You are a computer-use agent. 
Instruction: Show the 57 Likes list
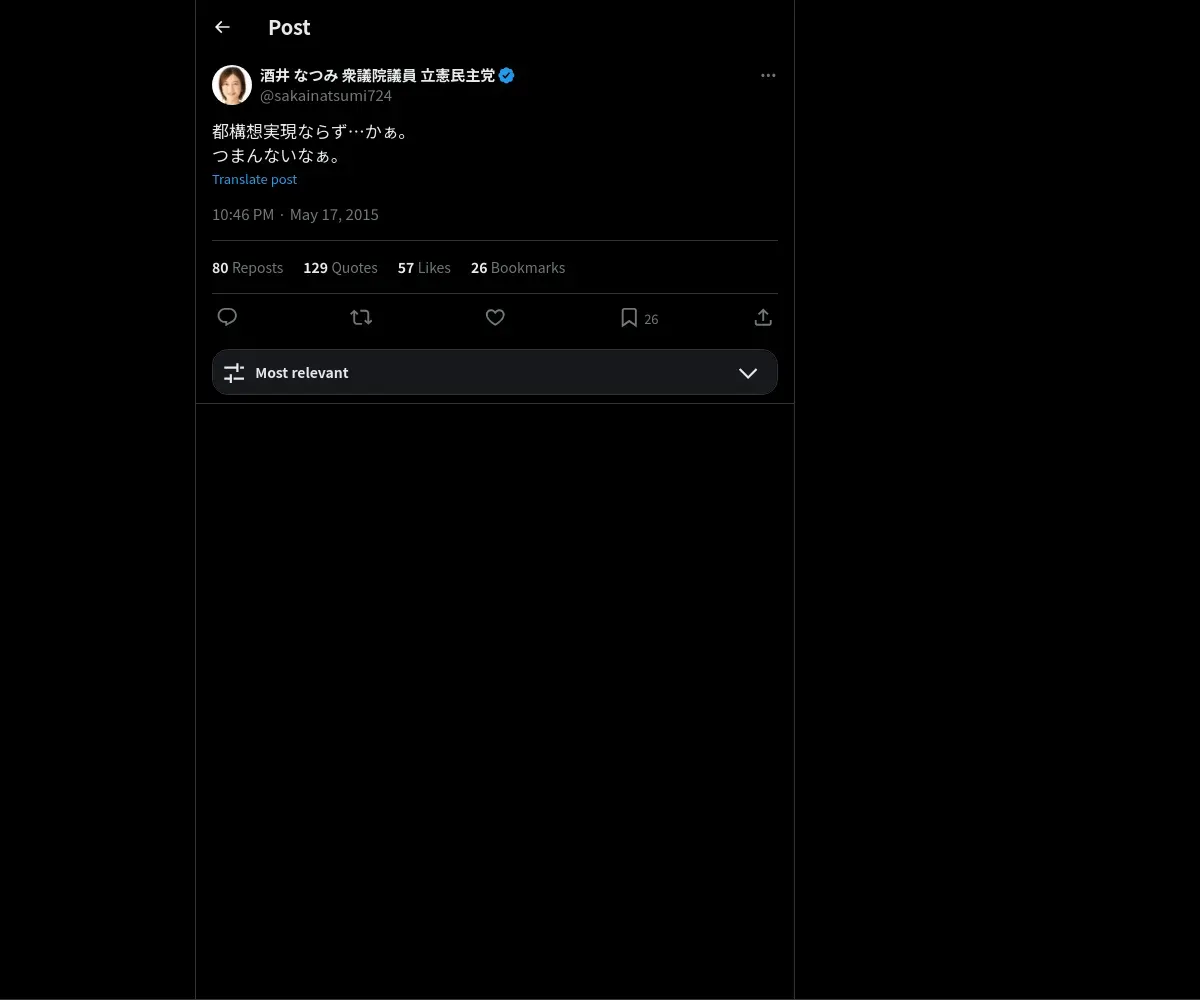point(424,268)
